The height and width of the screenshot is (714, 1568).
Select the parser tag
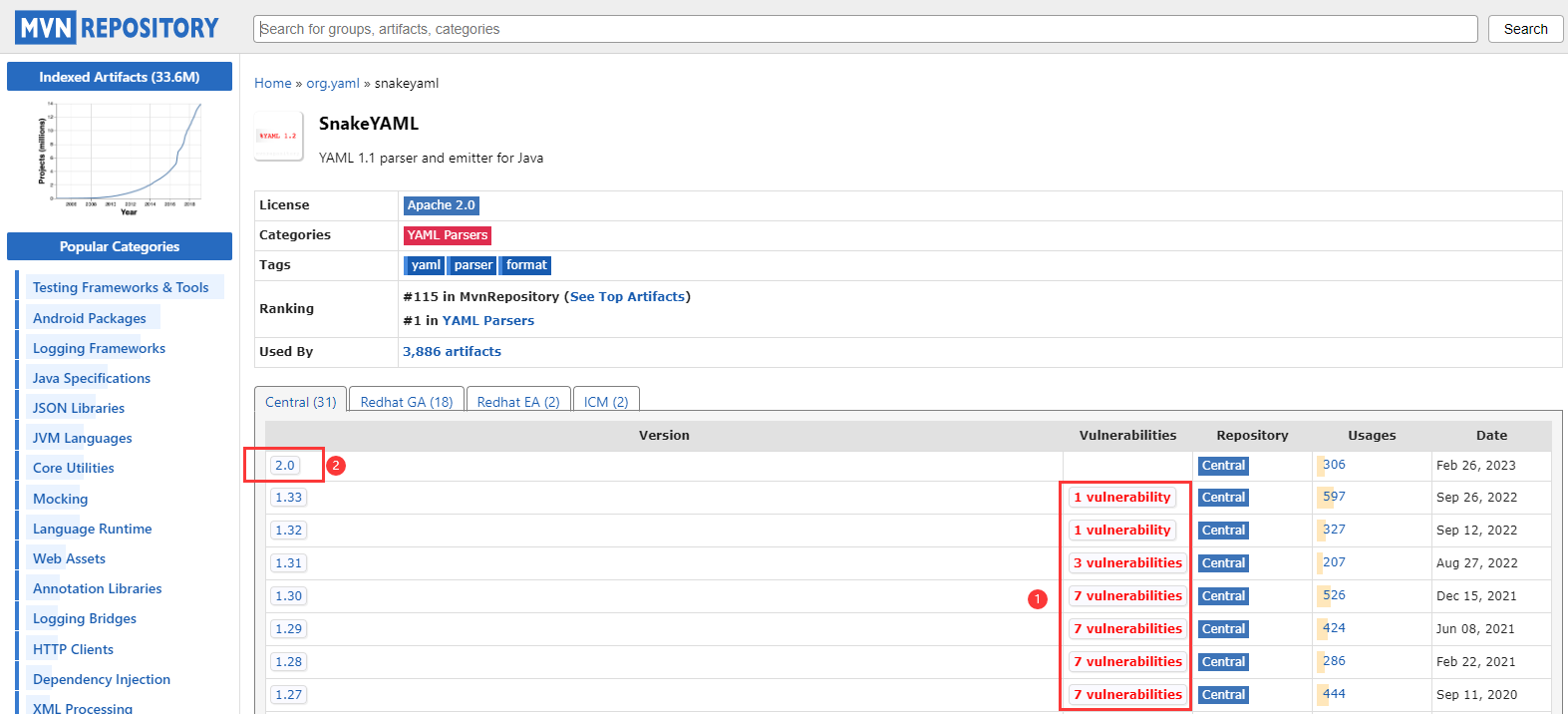pos(472,265)
